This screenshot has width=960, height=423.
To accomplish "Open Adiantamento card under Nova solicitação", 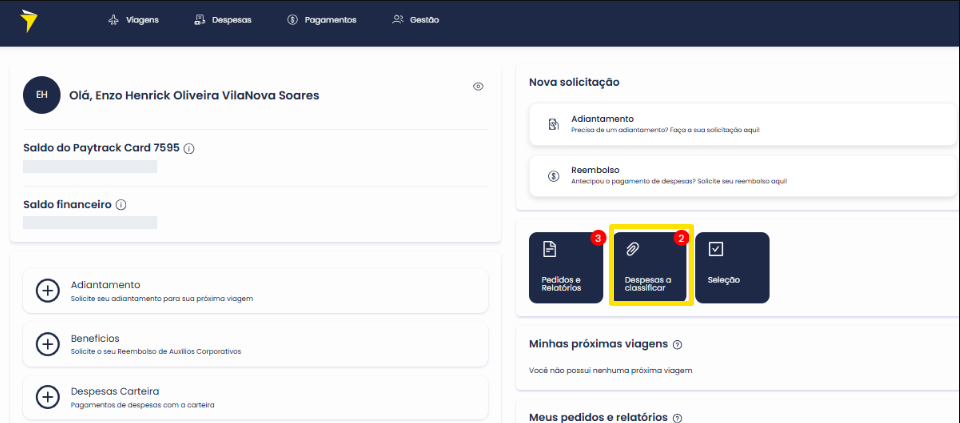I will [743, 124].
